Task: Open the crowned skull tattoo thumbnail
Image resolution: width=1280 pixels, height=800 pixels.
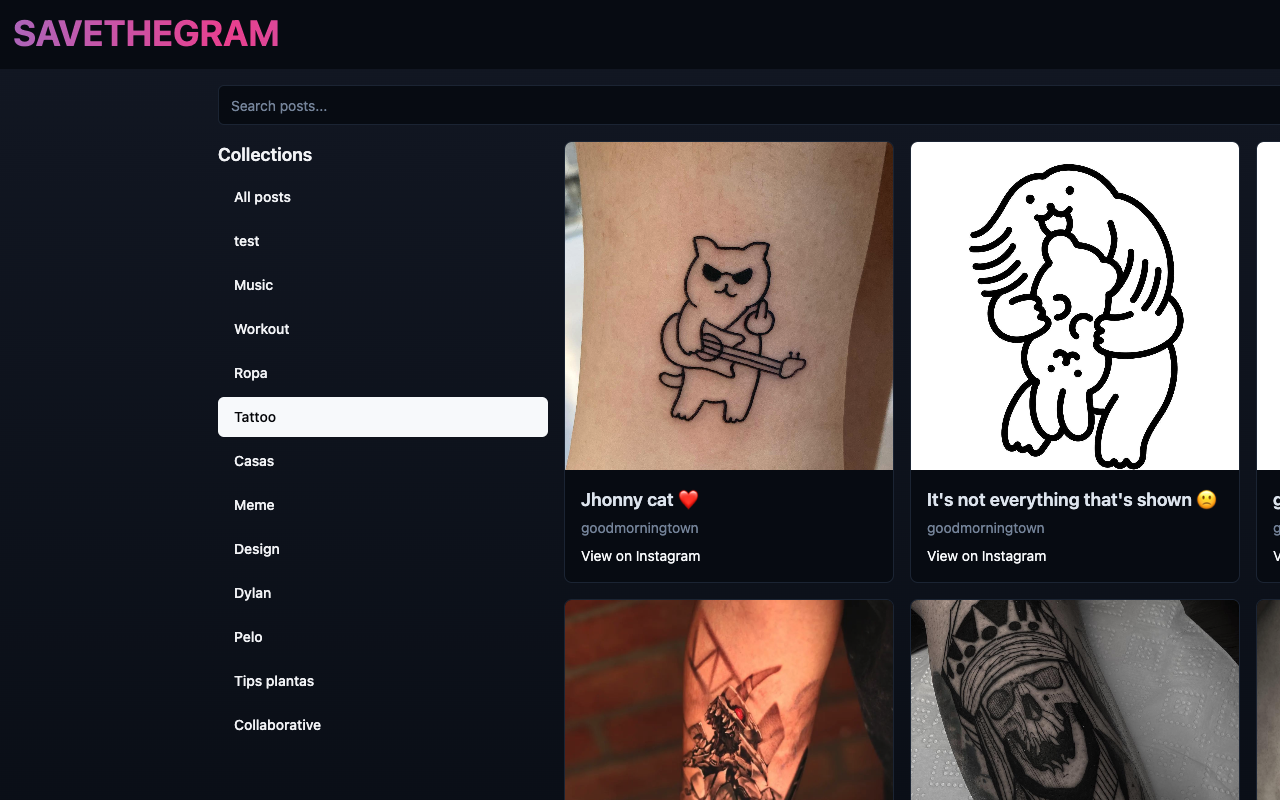Action: coord(1075,700)
